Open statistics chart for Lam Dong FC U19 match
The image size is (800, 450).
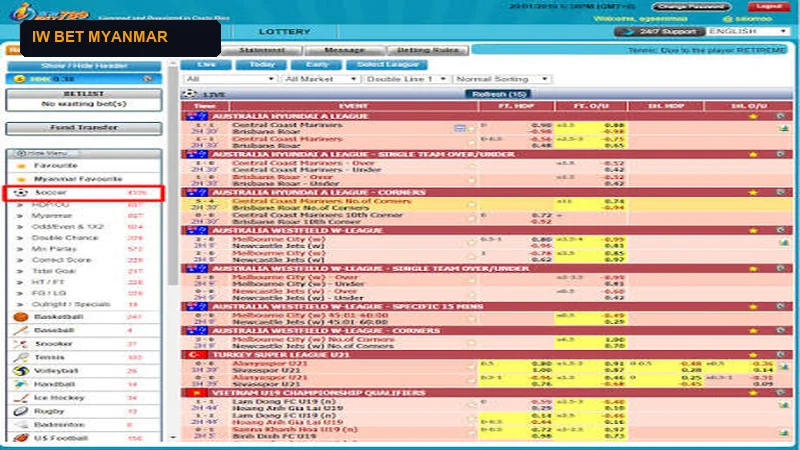click(x=784, y=405)
